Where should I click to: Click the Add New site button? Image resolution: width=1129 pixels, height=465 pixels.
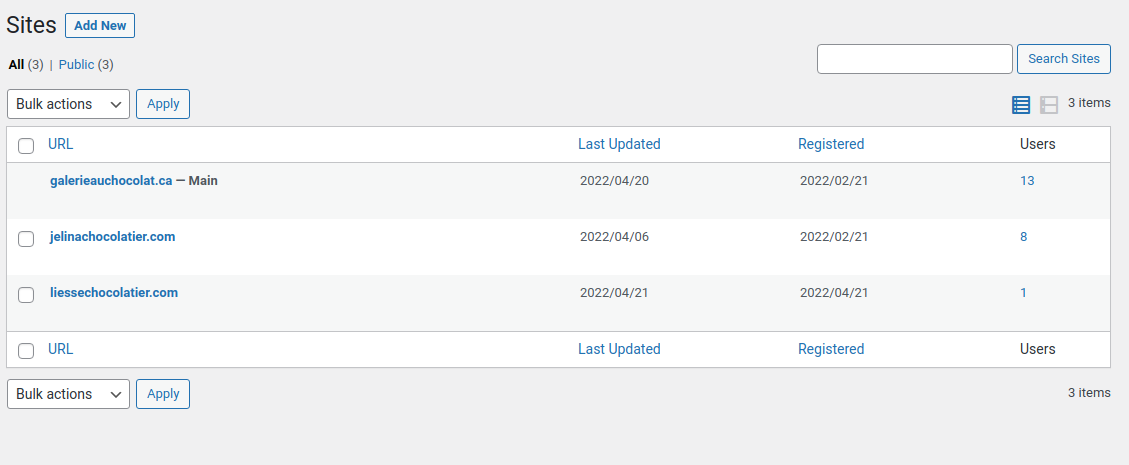(100, 25)
